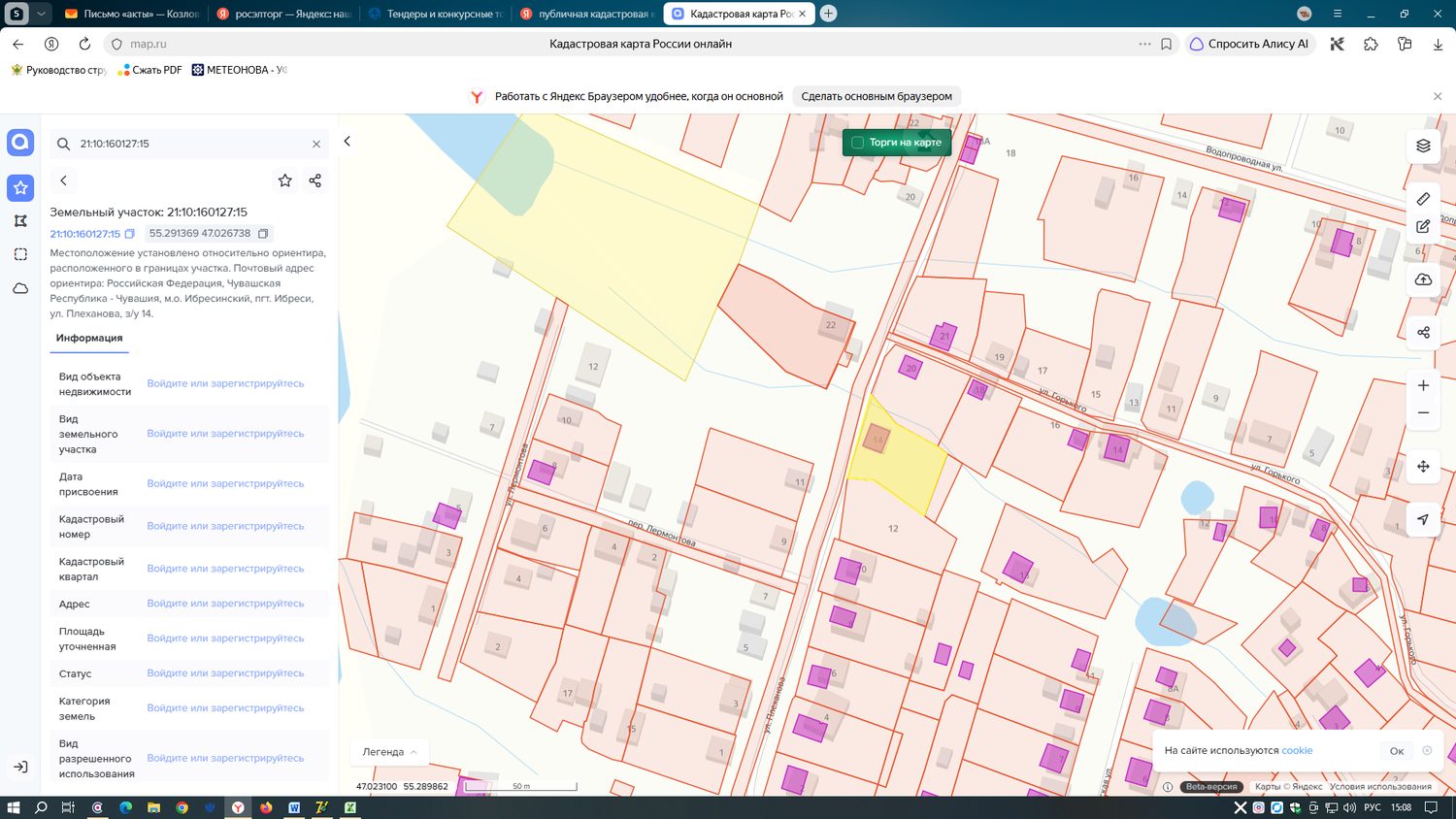Activate the pencil drawing tool on the map

click(1423, 226)
